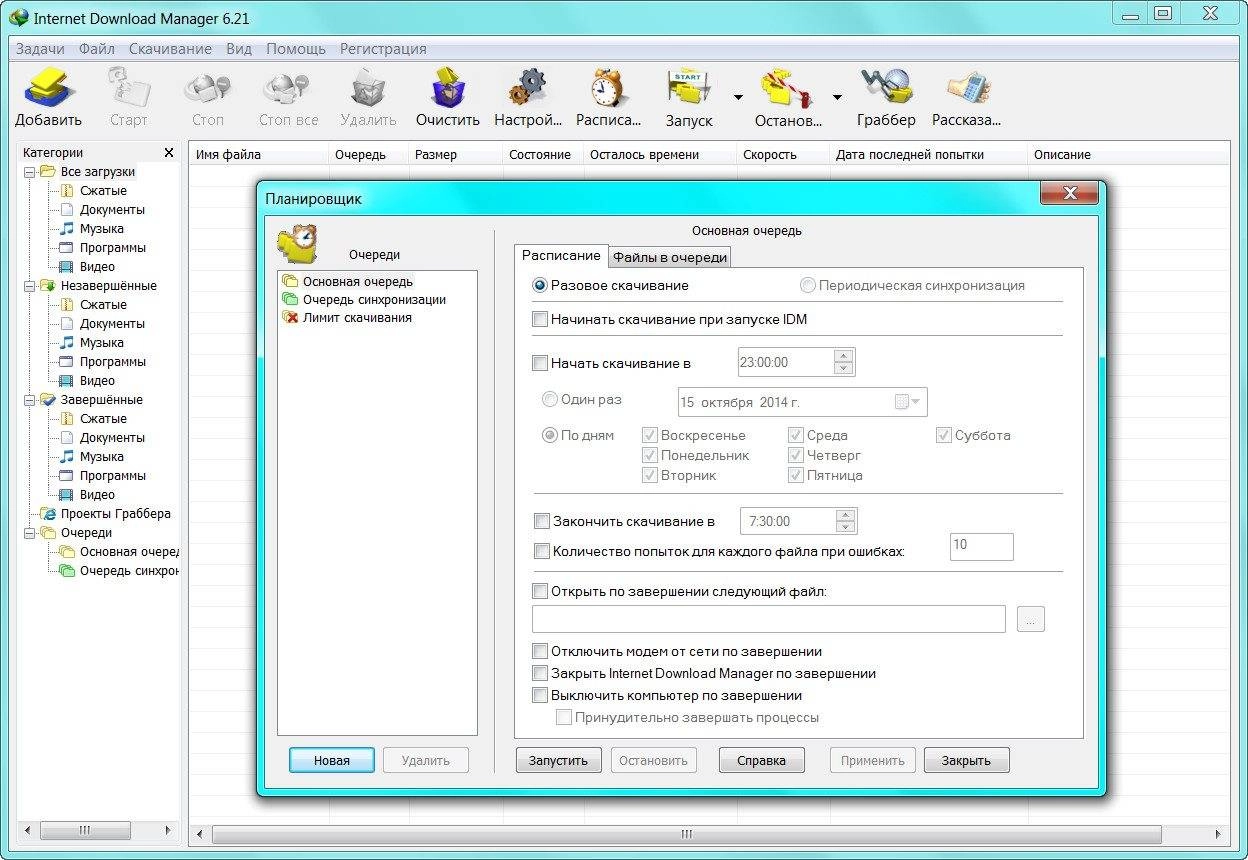Select Разовое скачивание radio button
Viewport: 1248px width, 860px height.
coord(540,285)
